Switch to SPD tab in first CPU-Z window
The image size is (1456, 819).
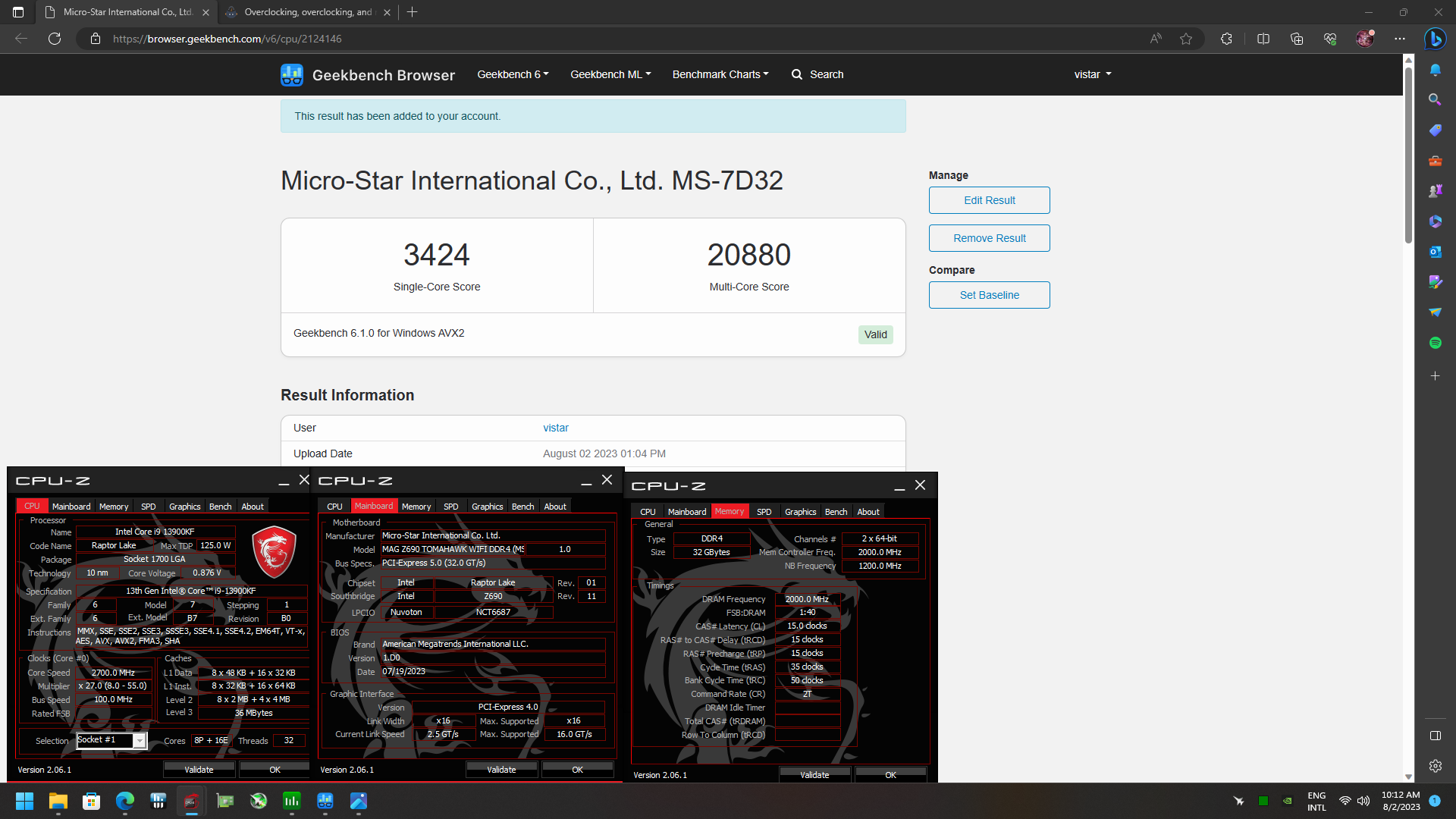pyautogui.click(x=149, y=507)
